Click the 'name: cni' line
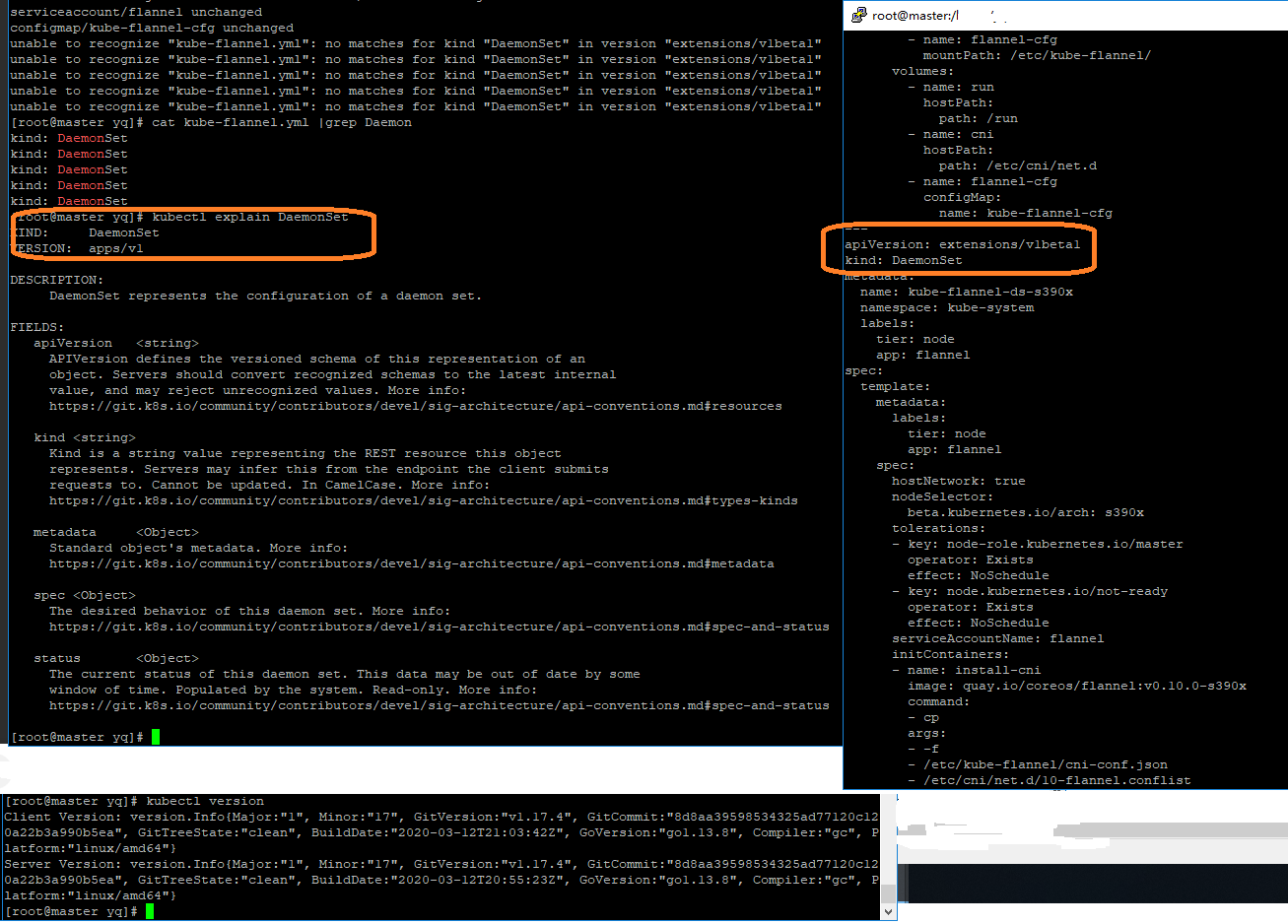Viewport: 1288px width, 924px height. [x=951, y=134]
